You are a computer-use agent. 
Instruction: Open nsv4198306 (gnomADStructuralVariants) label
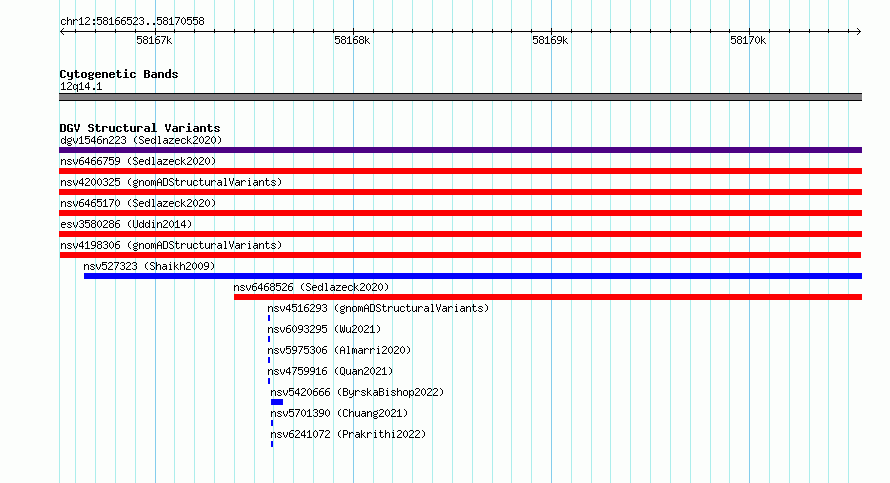171,245
